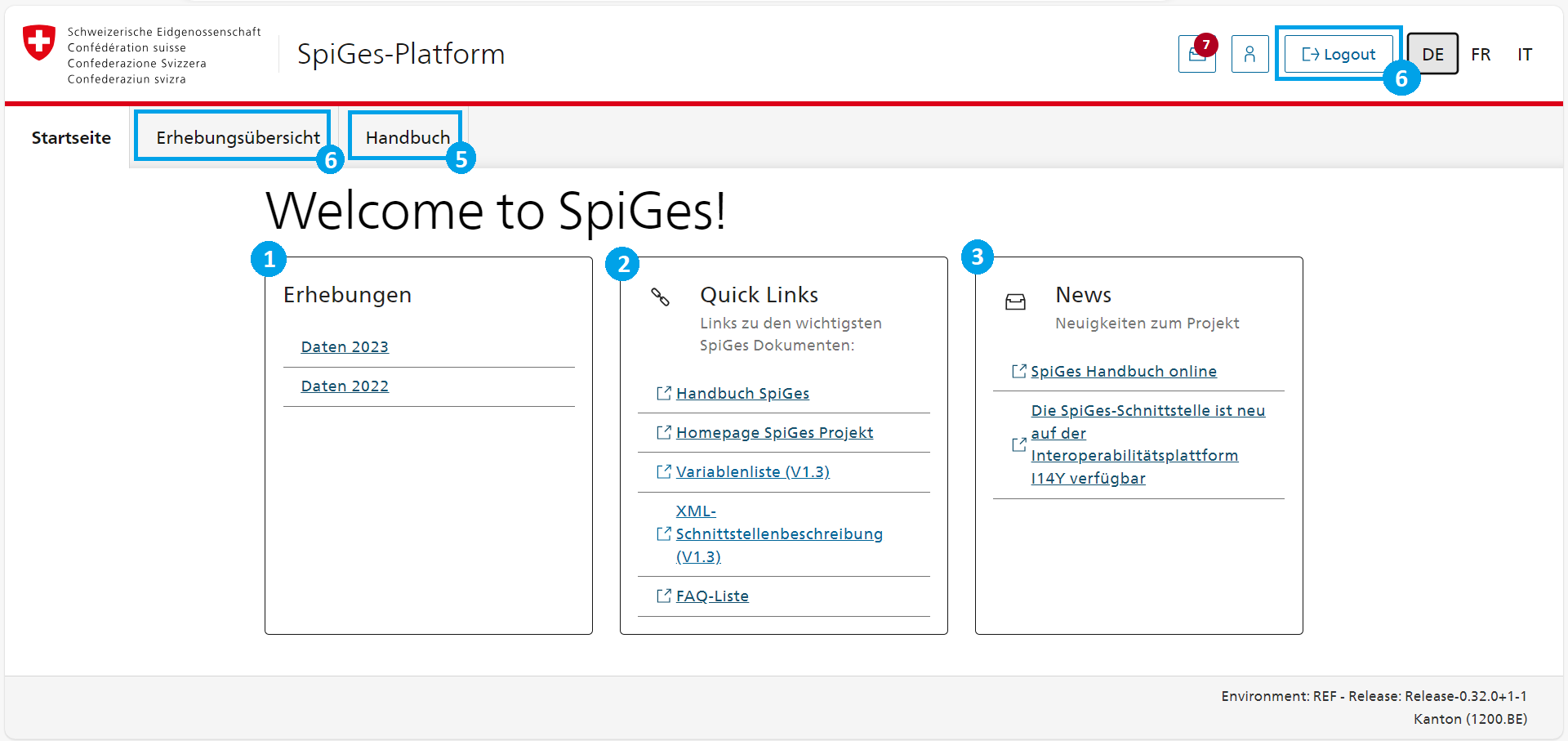This screenshot has width=1568, height=741.
Task: Open the Handbuch SpiGes quick link
Action: [x=742, y=393]
